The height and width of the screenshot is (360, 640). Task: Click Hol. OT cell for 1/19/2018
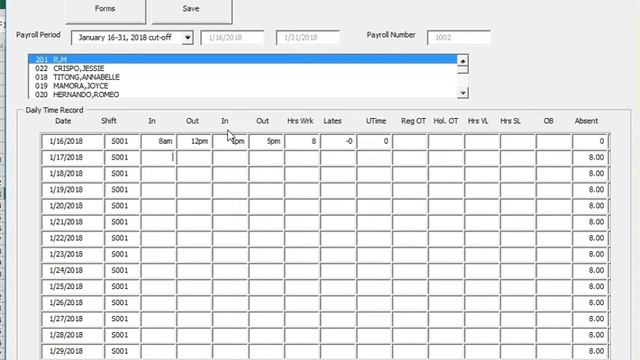[446, 190]
